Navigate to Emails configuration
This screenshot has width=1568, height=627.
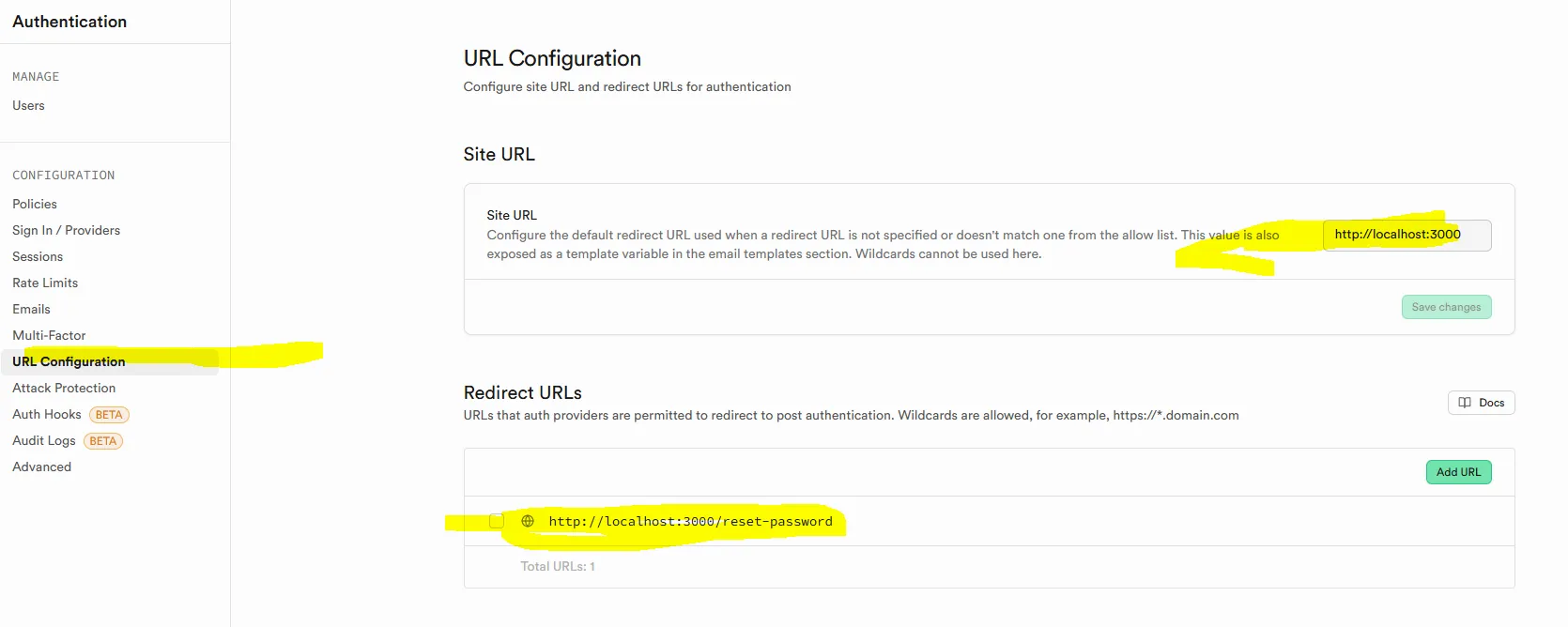coord(31,309)
